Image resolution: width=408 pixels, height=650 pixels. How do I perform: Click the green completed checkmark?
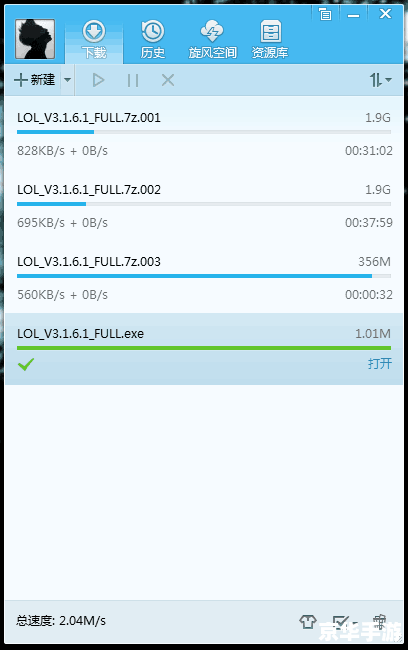pos(26,364)
